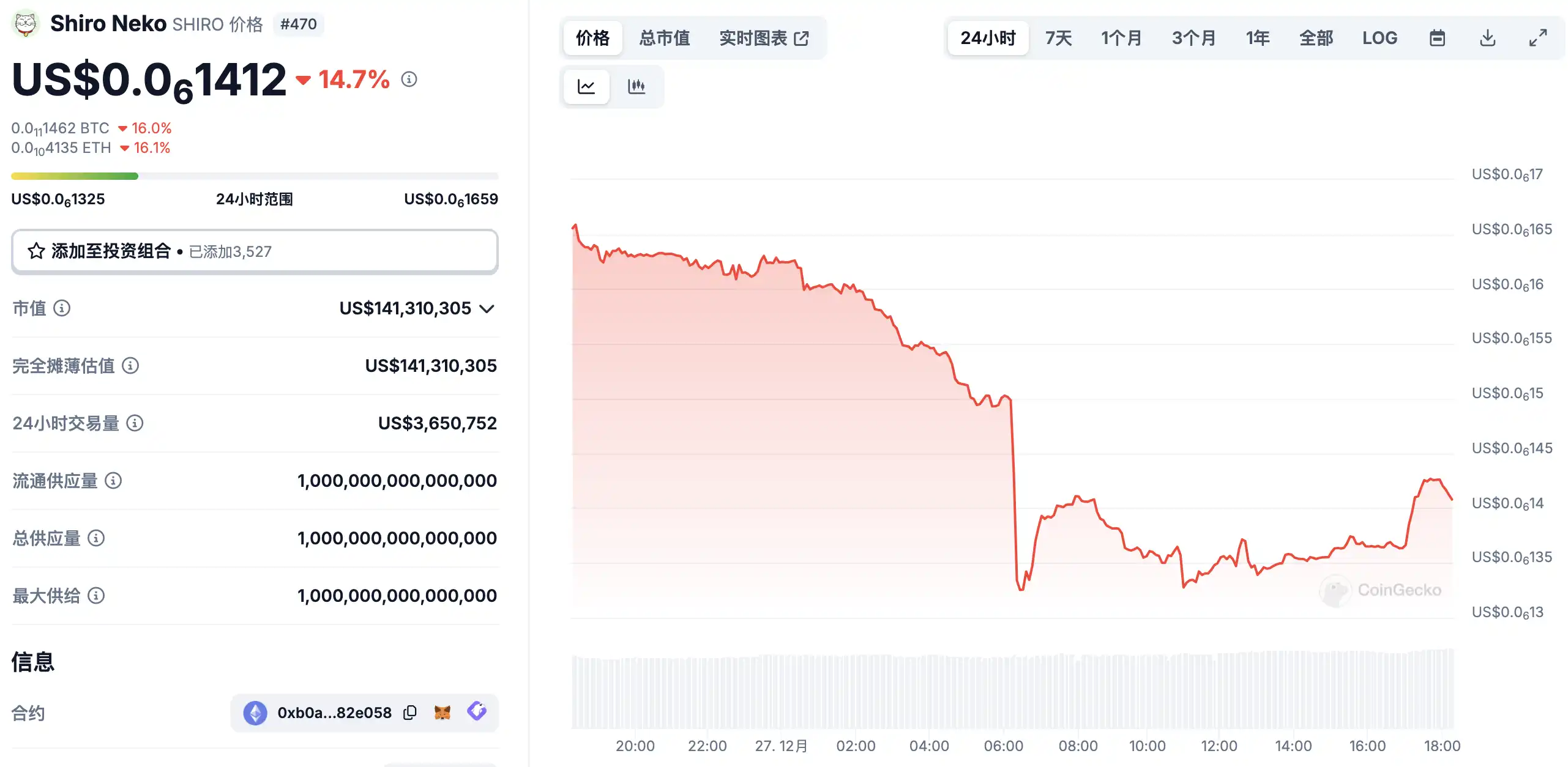
Task: Copy the contract address 0xb0a...82e058
Action: (410, 713)
